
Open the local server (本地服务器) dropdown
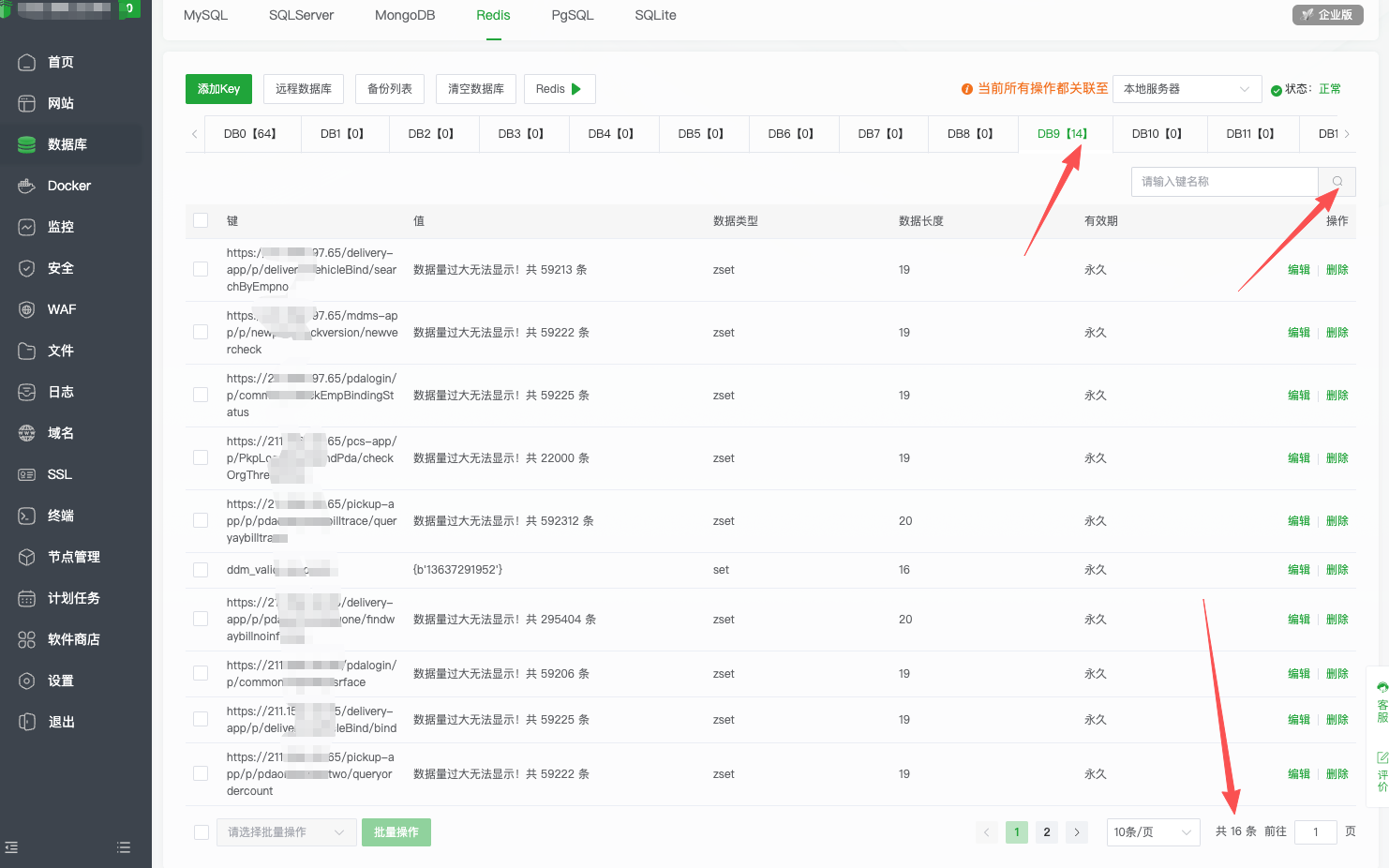pyautogui.click(x=1186, y=89)
